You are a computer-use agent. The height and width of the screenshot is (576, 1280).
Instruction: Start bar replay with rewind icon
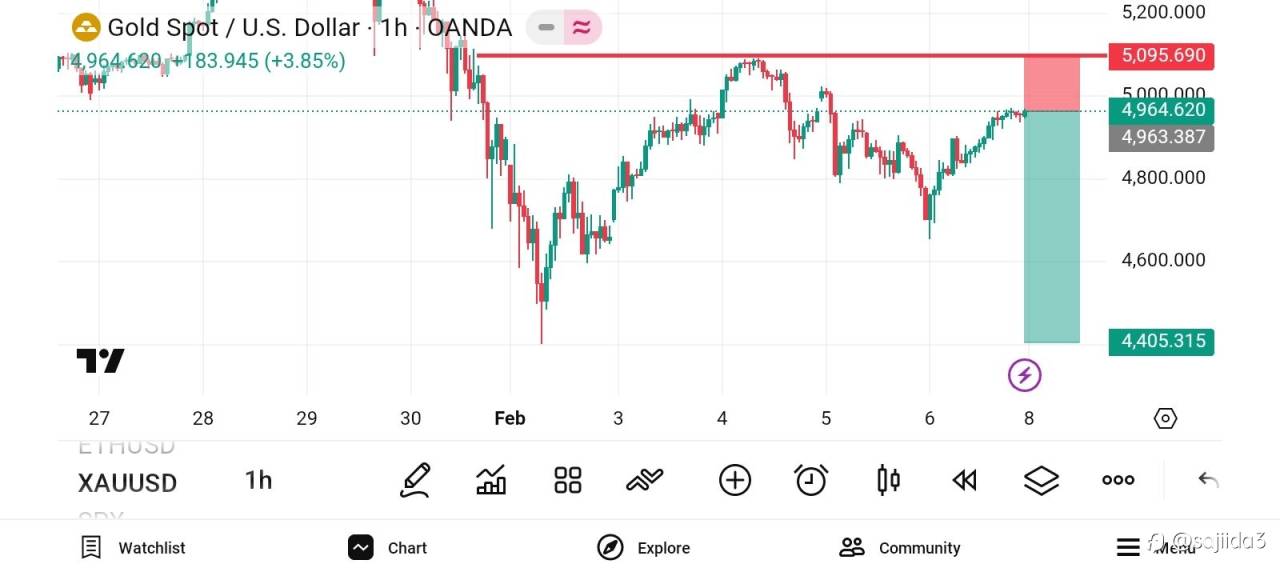(x=964, y=481)
